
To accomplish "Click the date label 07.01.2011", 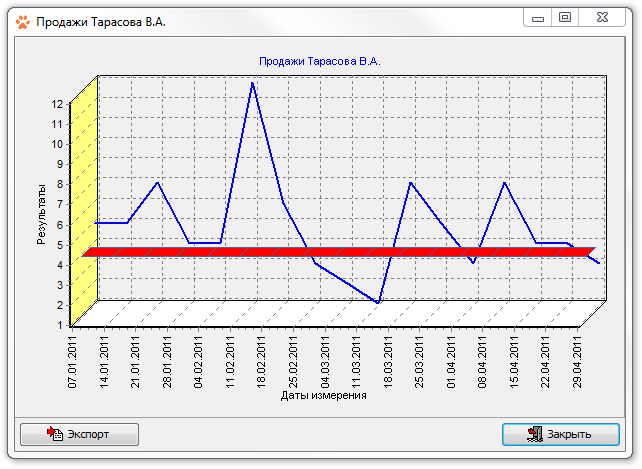I will (x=72, y=362).
